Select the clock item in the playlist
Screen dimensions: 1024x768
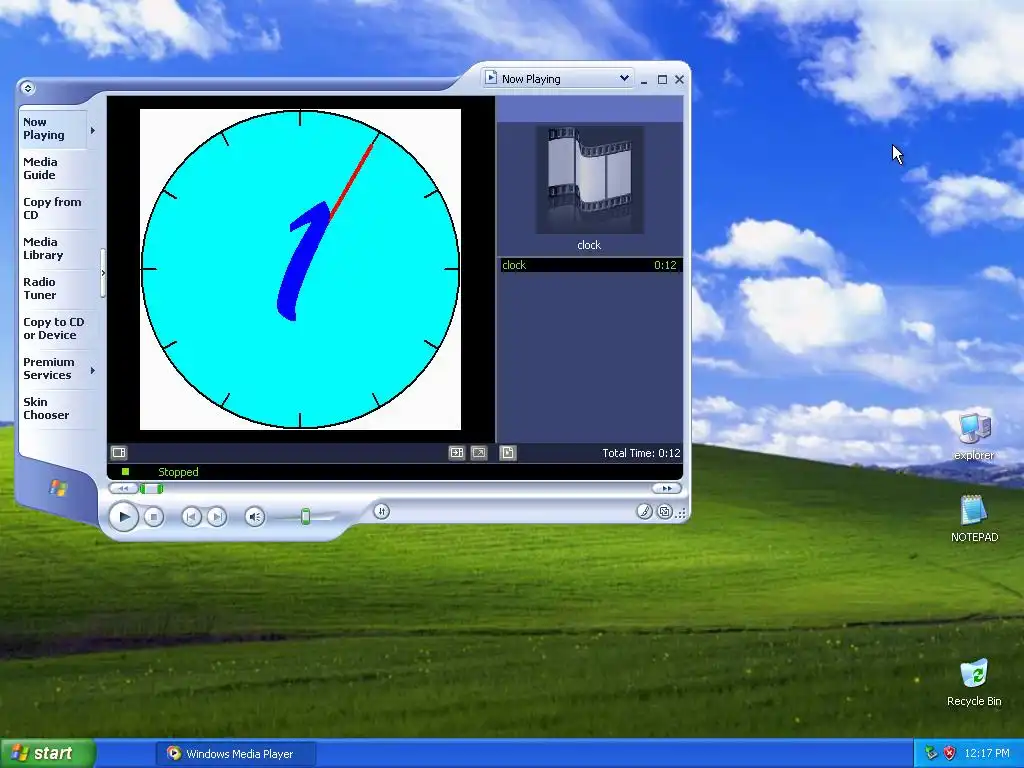(x=590, y=264)
